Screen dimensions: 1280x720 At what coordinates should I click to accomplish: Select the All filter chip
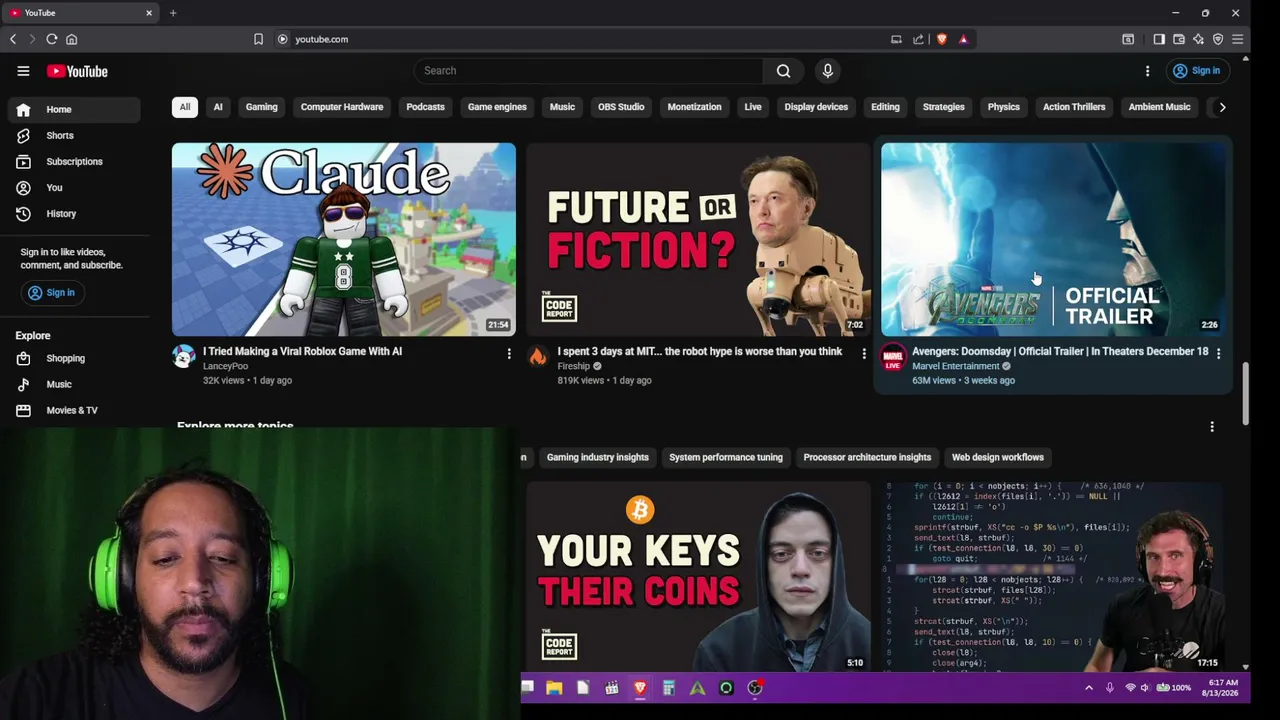coord(184,107)
